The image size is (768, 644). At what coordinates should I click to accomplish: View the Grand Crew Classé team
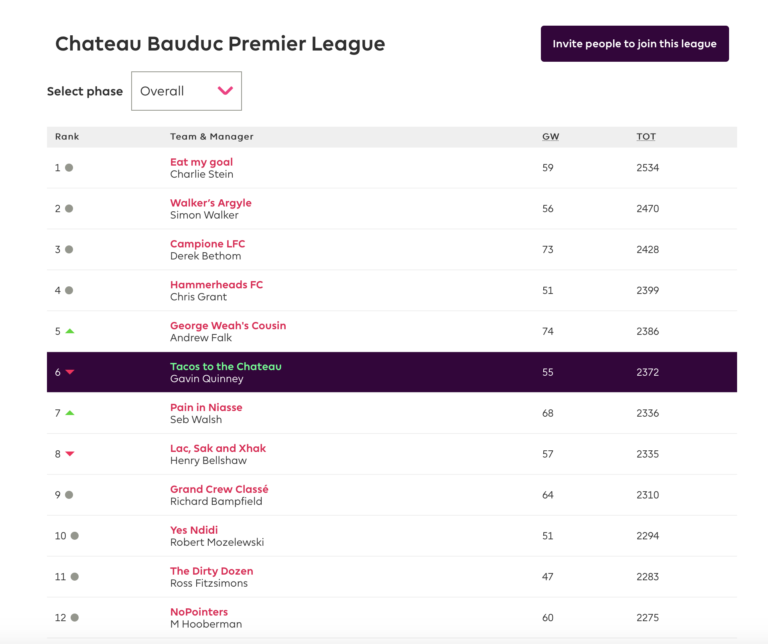pos(219,490)
